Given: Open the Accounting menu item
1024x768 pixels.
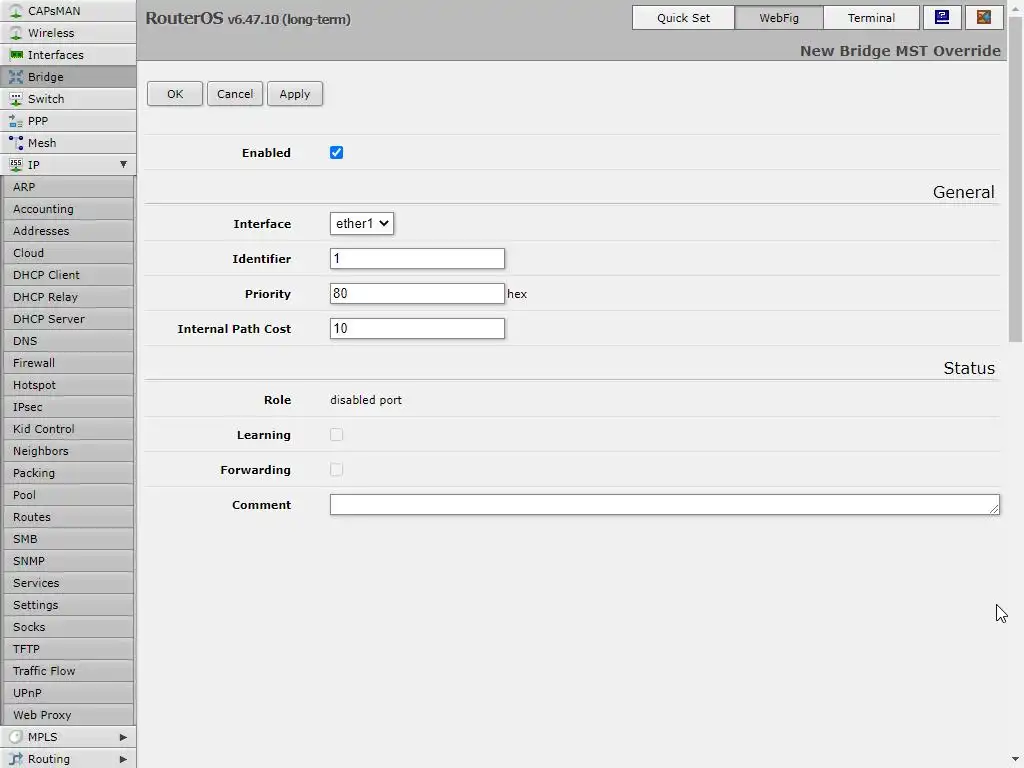Looking at the screenshot, I should click(x=69, y=209).
